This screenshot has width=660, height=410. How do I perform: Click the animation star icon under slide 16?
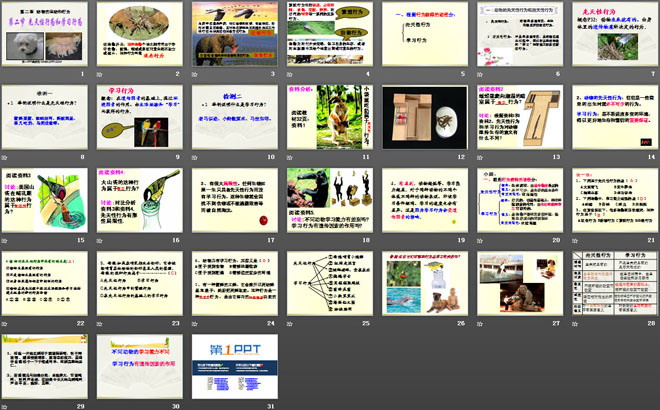(x=100, y=241)
